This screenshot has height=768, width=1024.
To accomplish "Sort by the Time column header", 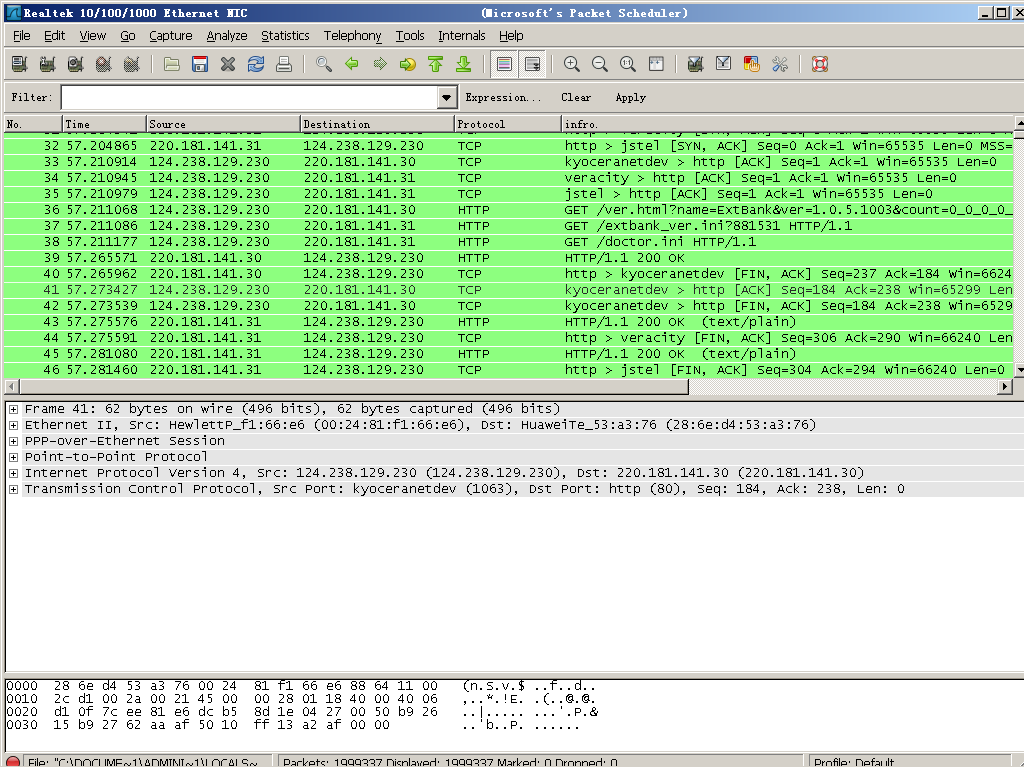I will pos(104,124).
